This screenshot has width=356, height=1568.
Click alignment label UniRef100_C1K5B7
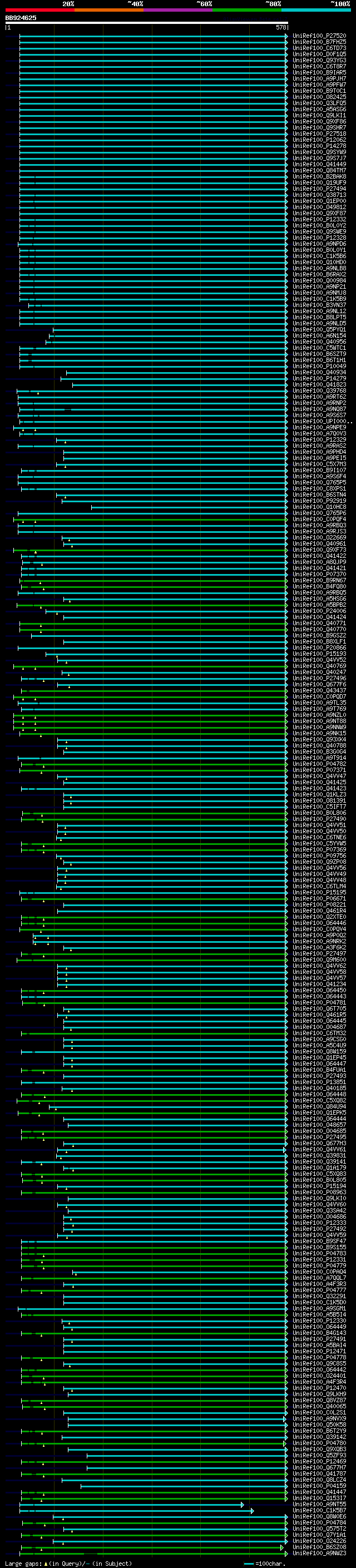tap(319, 1511)
